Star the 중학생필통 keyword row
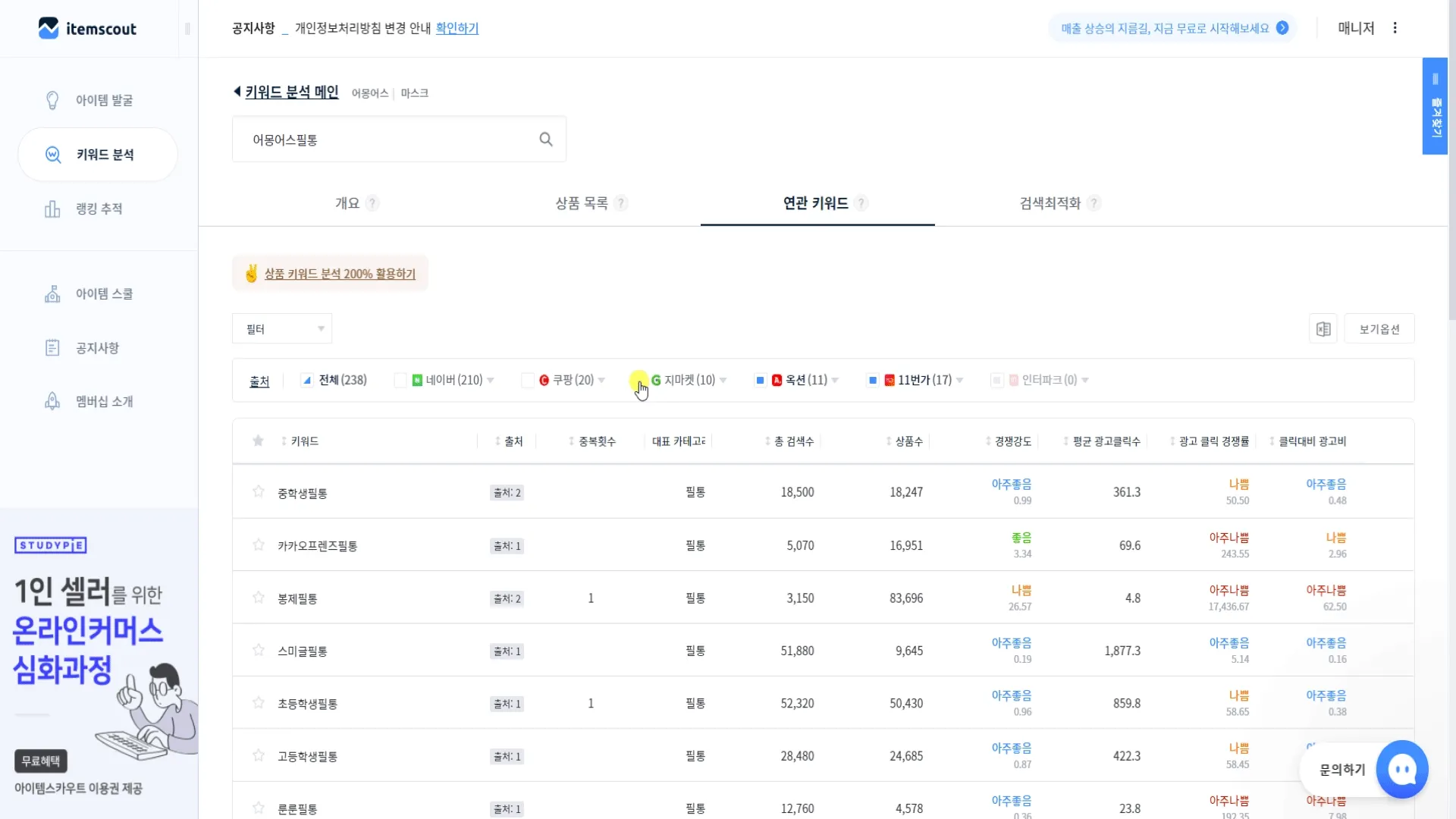This screenshot has width=1456, height=819. (x=259, y=491)
